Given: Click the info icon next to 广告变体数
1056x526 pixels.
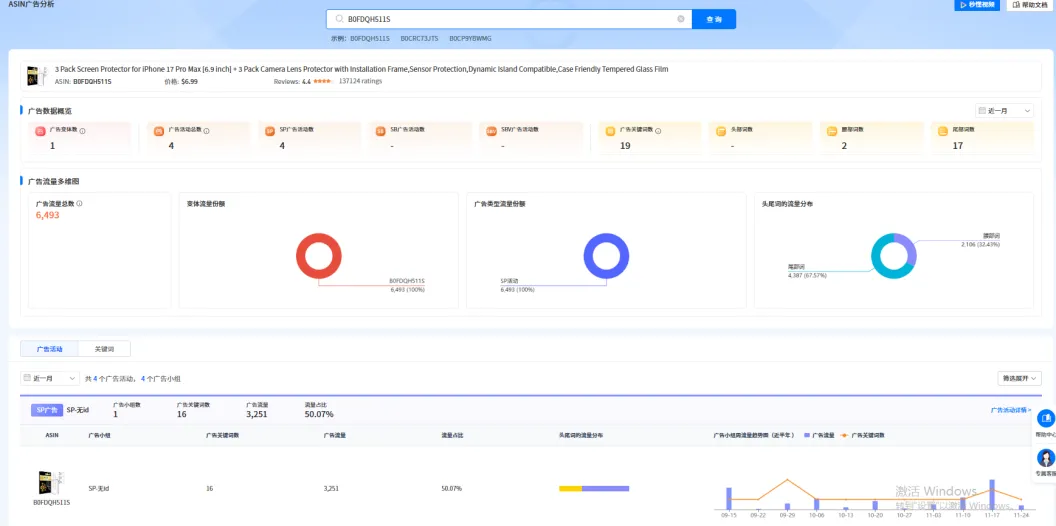Looking at the screenshot, I should (x=82, y=130).
